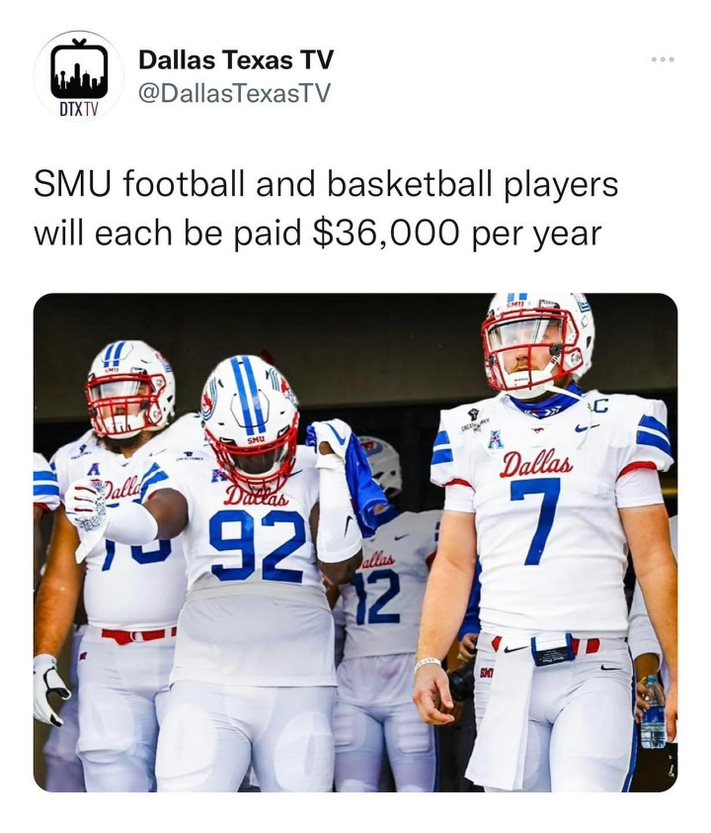Click the $36,000 amount in the tweet

tap(386, 233)
